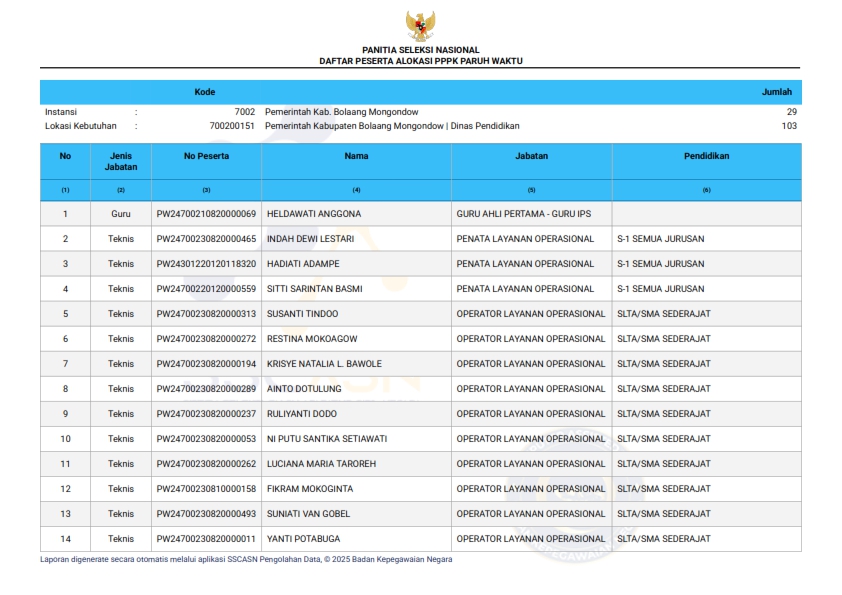
Task: Click the Jumlah header label
Action: pos(776,92)
